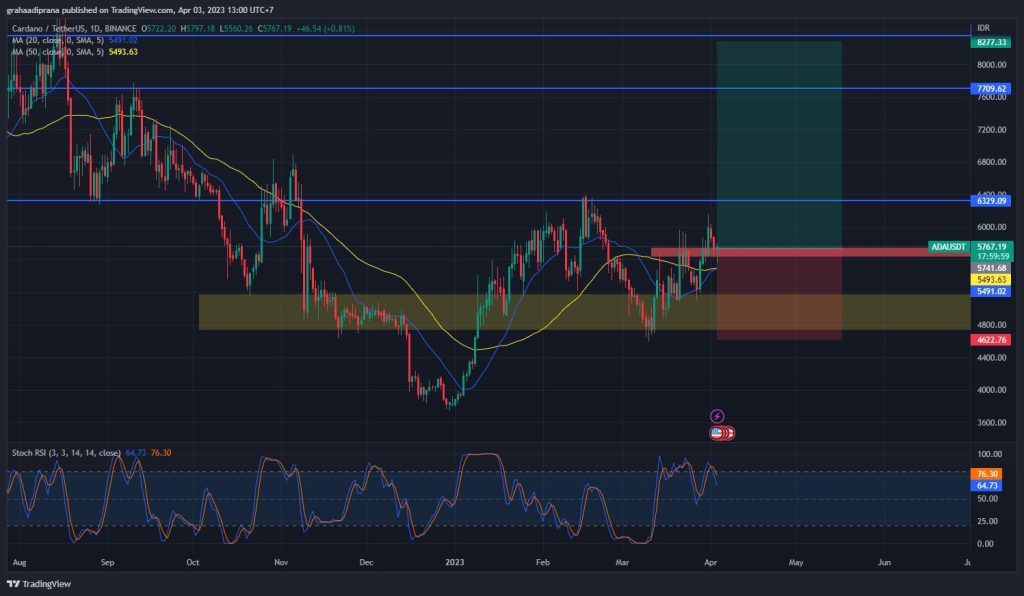Click the High value H5797.18
The width and height of the screenshot is (1024, 596).
coord(198,29)
